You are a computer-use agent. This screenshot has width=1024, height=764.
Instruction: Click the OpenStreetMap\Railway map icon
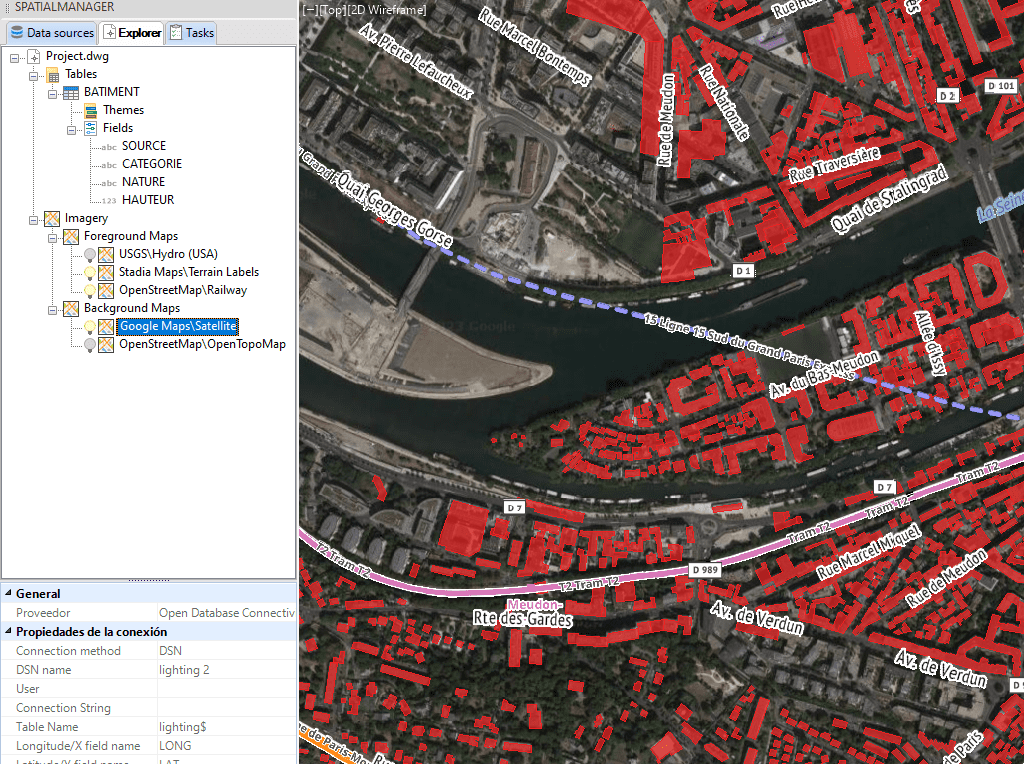pyautogui.click(x=106, y=291)
